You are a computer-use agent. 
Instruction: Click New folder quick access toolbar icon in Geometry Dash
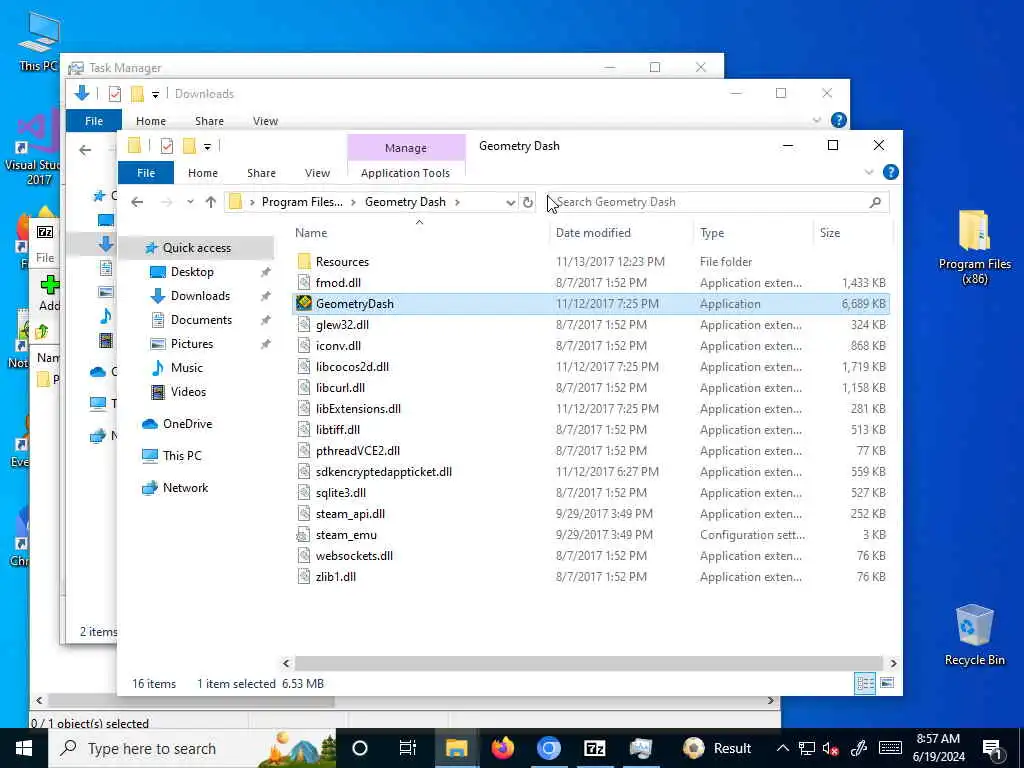pyautogui.click(x=189, y=146)
